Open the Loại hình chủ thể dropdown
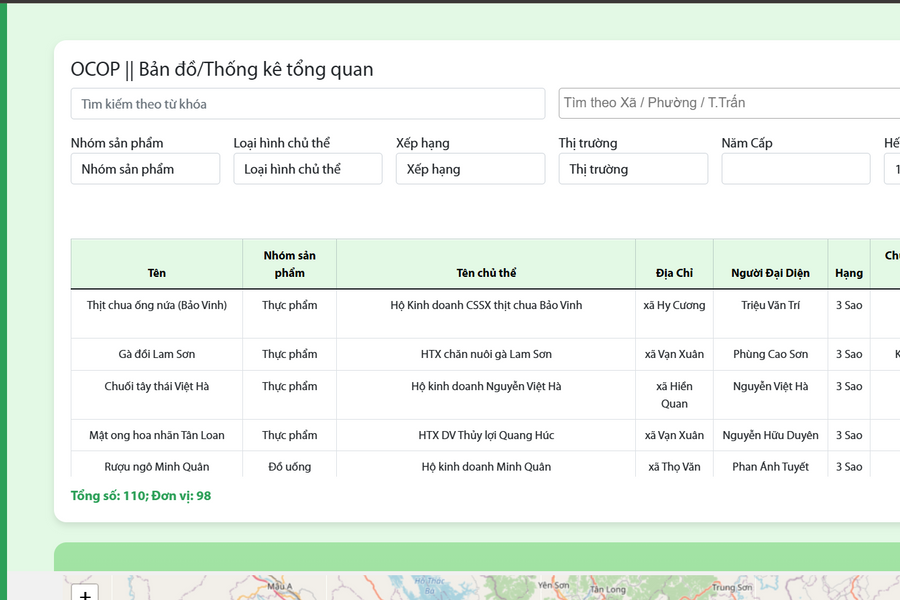Image resolution: width=900 pixels, height=600 pixels. click(x=307, y=168)
